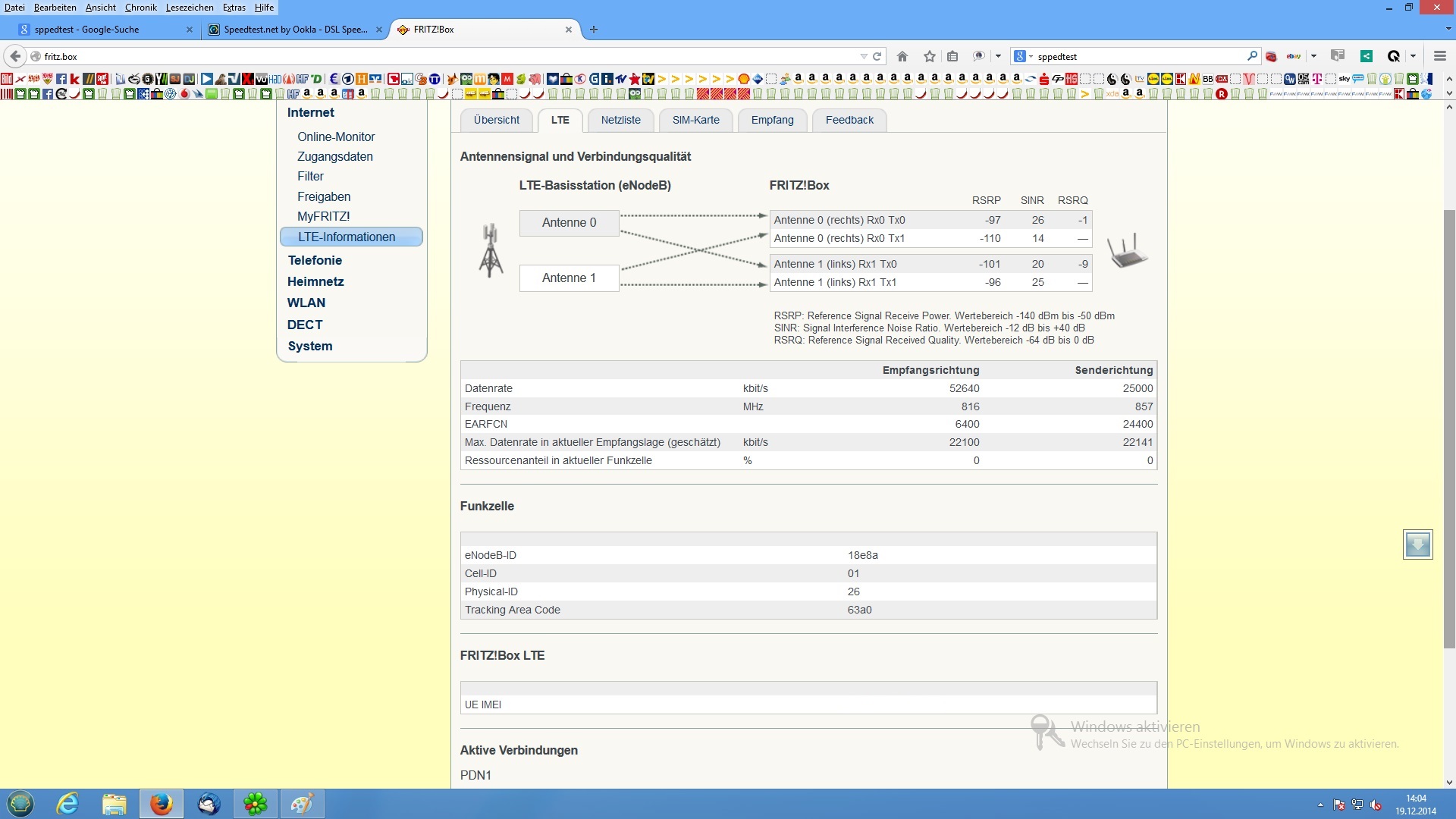Switch to the SIM-Karte tab
Image resolution: width=1456 pixels, height=819 pixels.
(x=695, y=120)
